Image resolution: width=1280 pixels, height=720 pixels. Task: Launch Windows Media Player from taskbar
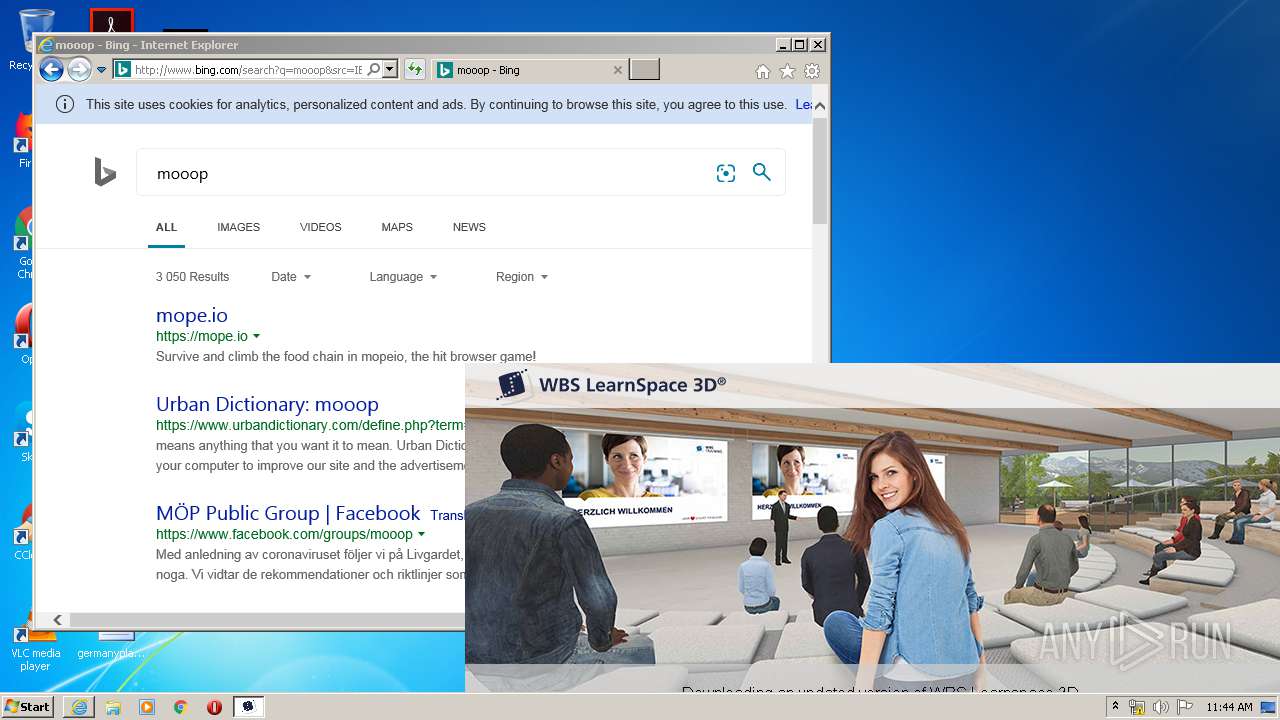coord(147,707)
